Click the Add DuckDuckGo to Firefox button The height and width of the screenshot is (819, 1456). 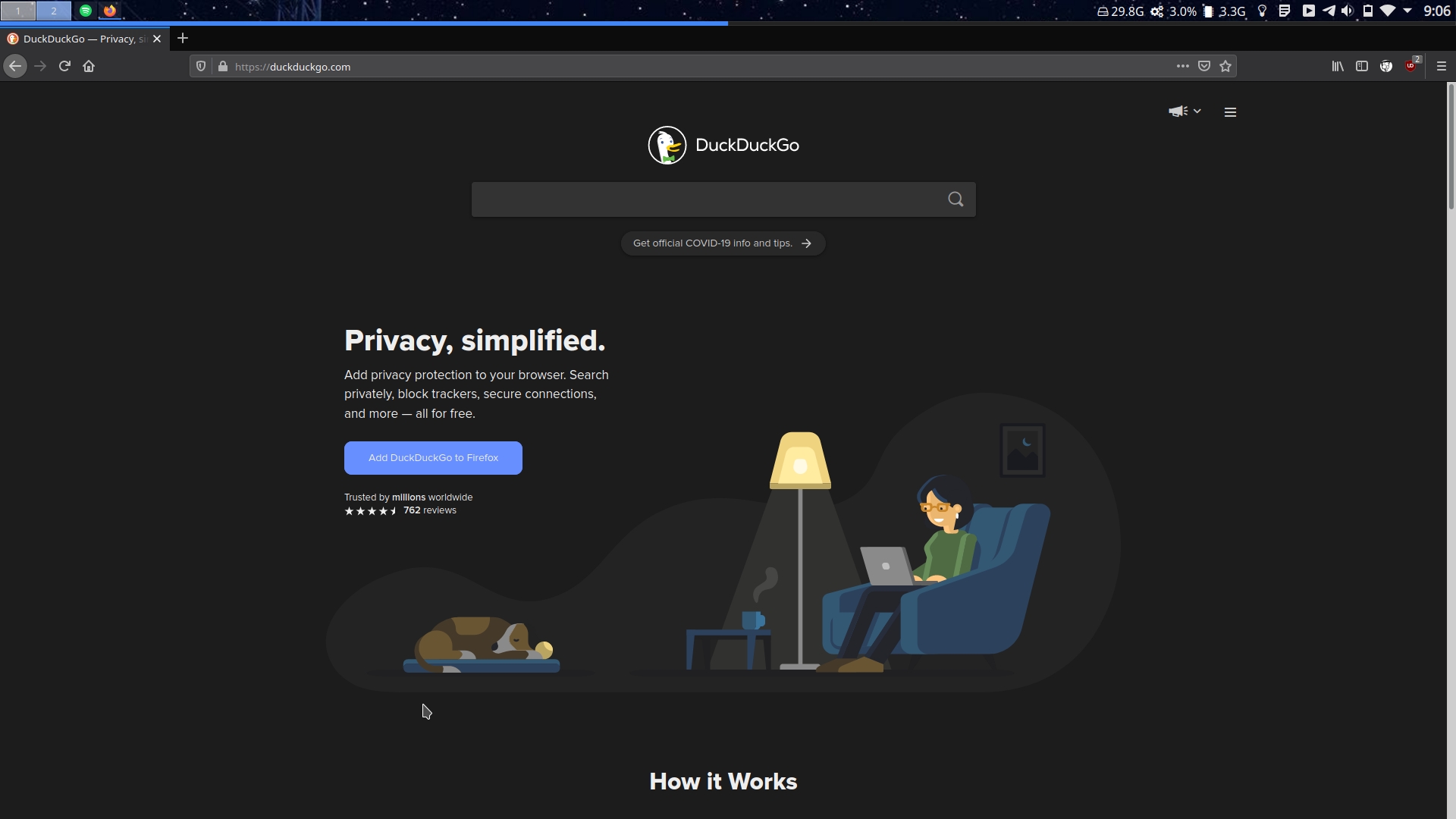433,458
